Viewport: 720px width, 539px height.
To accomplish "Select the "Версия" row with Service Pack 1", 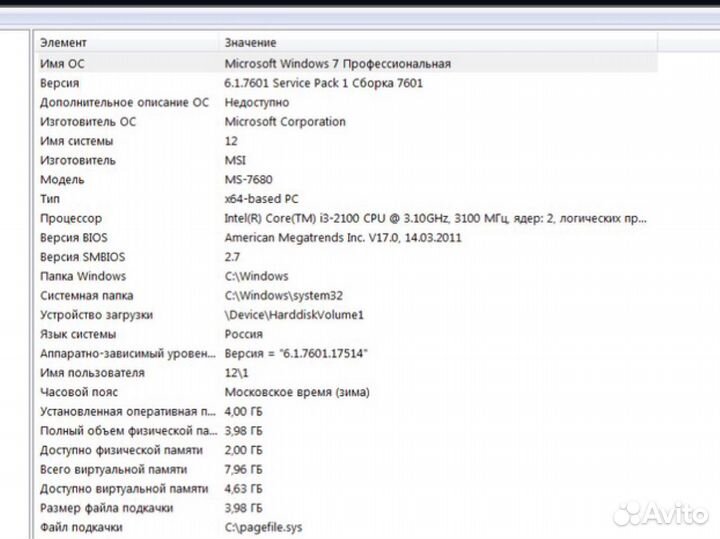I will (x=346, y=83).
